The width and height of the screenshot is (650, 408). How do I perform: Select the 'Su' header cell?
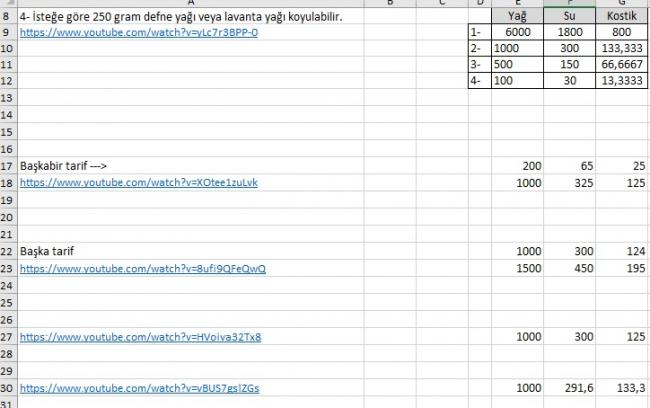tap(570, 16)
